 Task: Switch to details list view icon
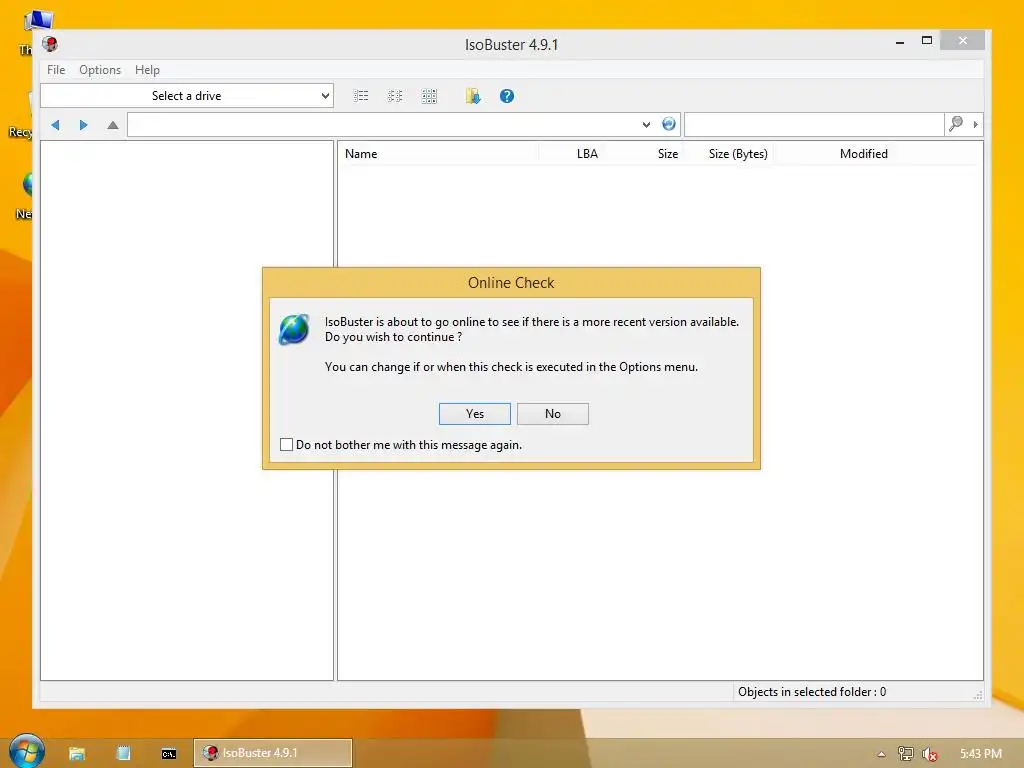point(360,97)
